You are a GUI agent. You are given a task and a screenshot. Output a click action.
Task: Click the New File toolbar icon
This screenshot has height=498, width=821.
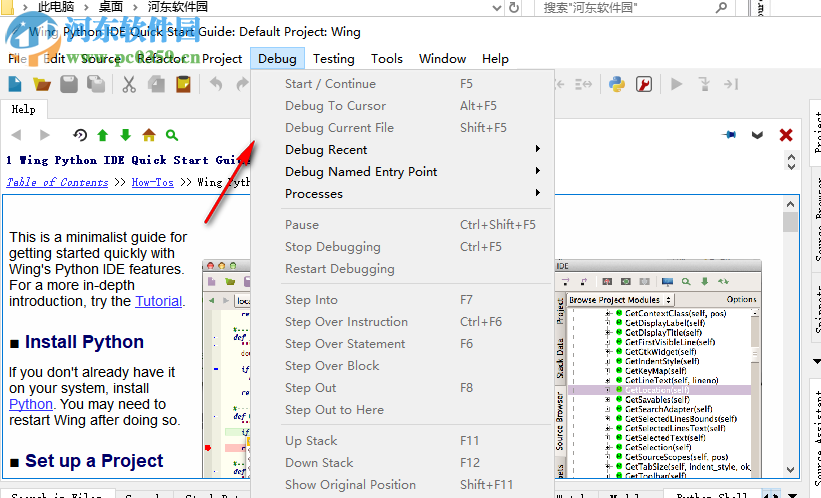pos(15,84)
